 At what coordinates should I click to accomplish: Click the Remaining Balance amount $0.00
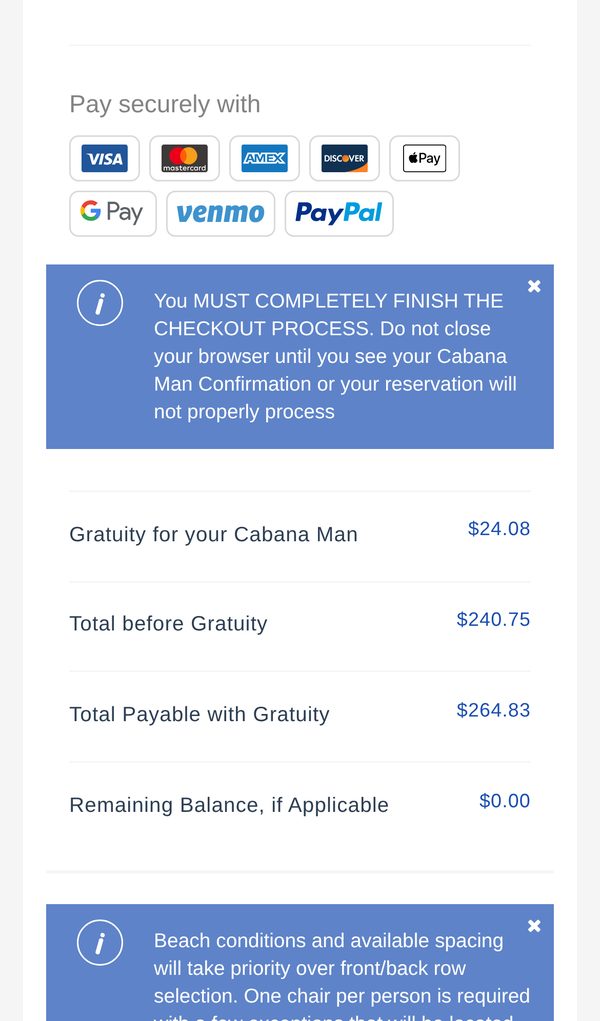click(x=505, y=800)
